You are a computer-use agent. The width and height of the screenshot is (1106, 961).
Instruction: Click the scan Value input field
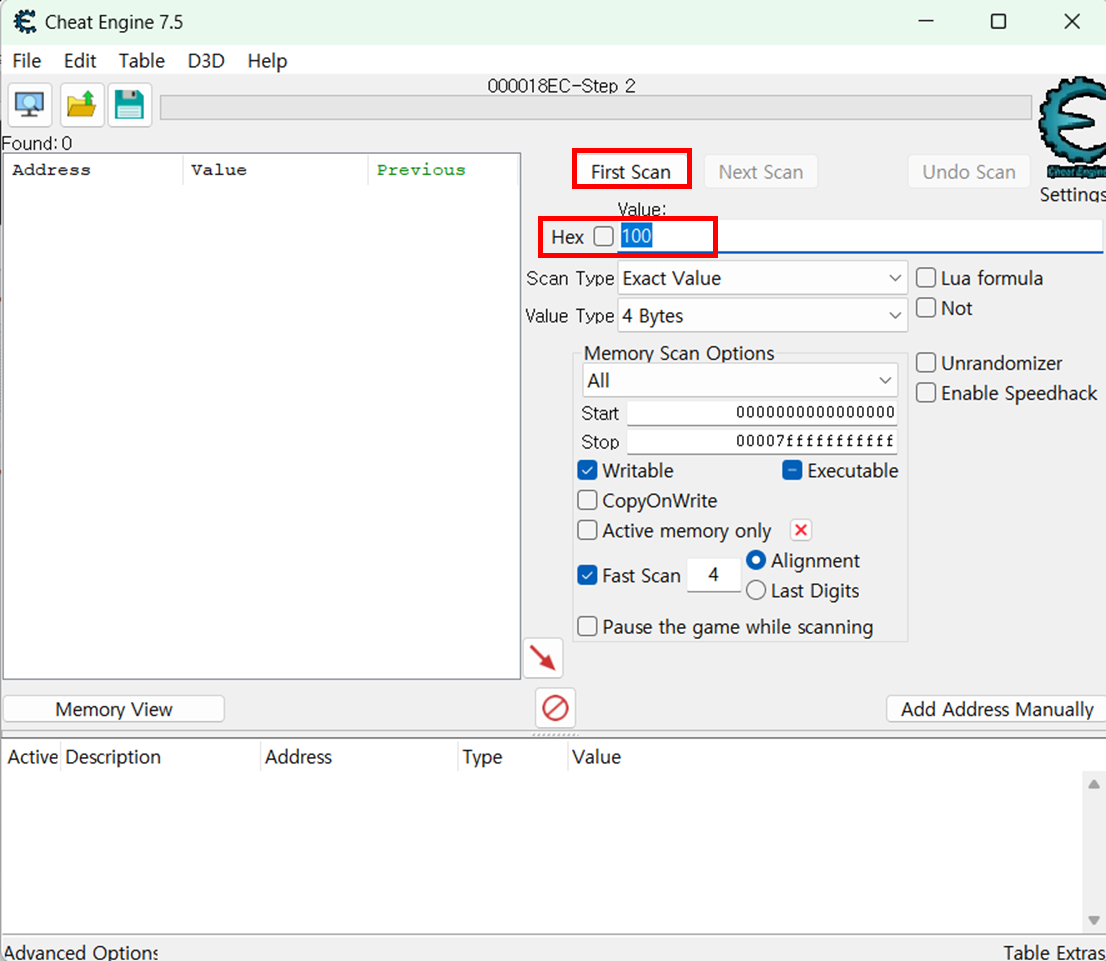[861, 236]
